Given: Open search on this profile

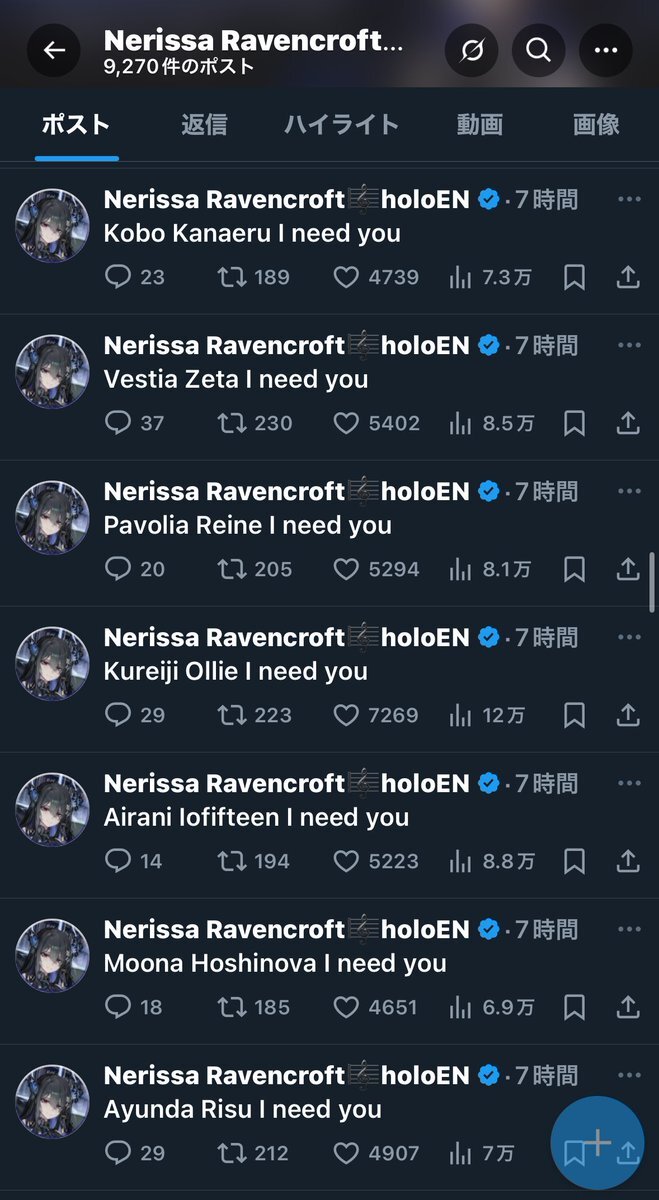Looking at the screenshot, I should [x=538, y=50].
